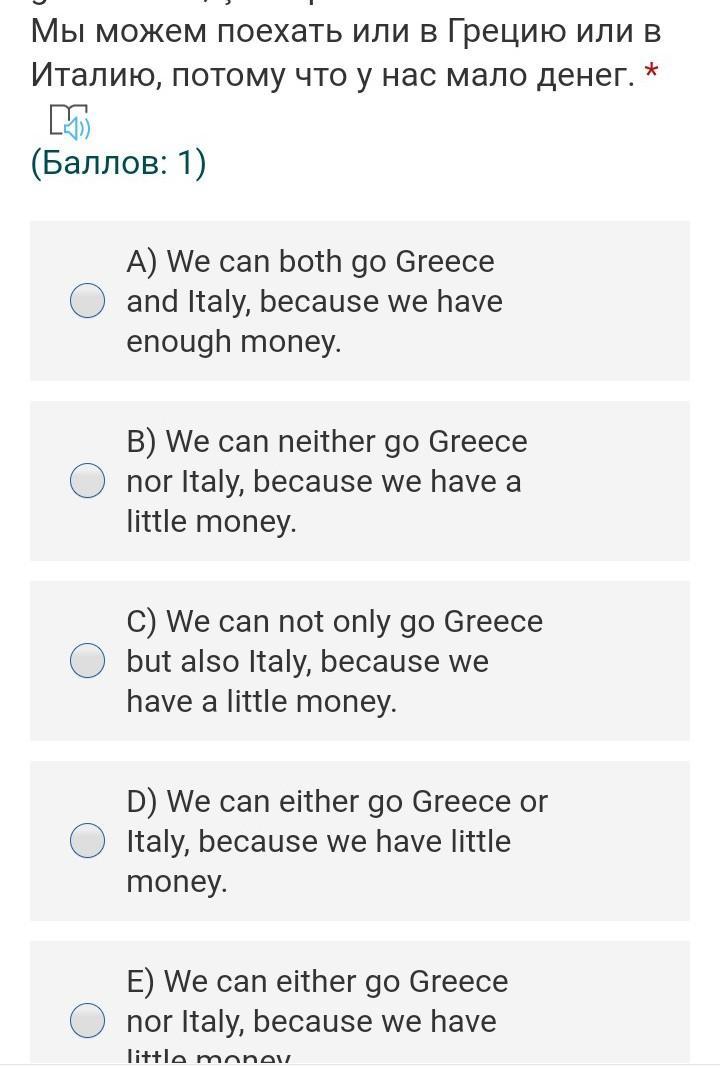Click option E's first line 'E) We can either go Greece'
720x1070 pixels.
(317, 981)
